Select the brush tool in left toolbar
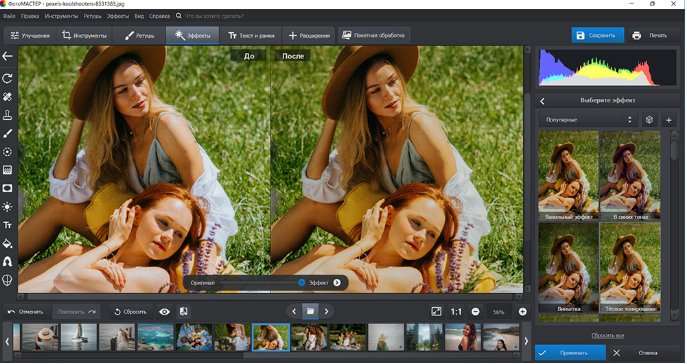This screenshot has height=364, width=687. pyautogui.click(x=7, y=134)
